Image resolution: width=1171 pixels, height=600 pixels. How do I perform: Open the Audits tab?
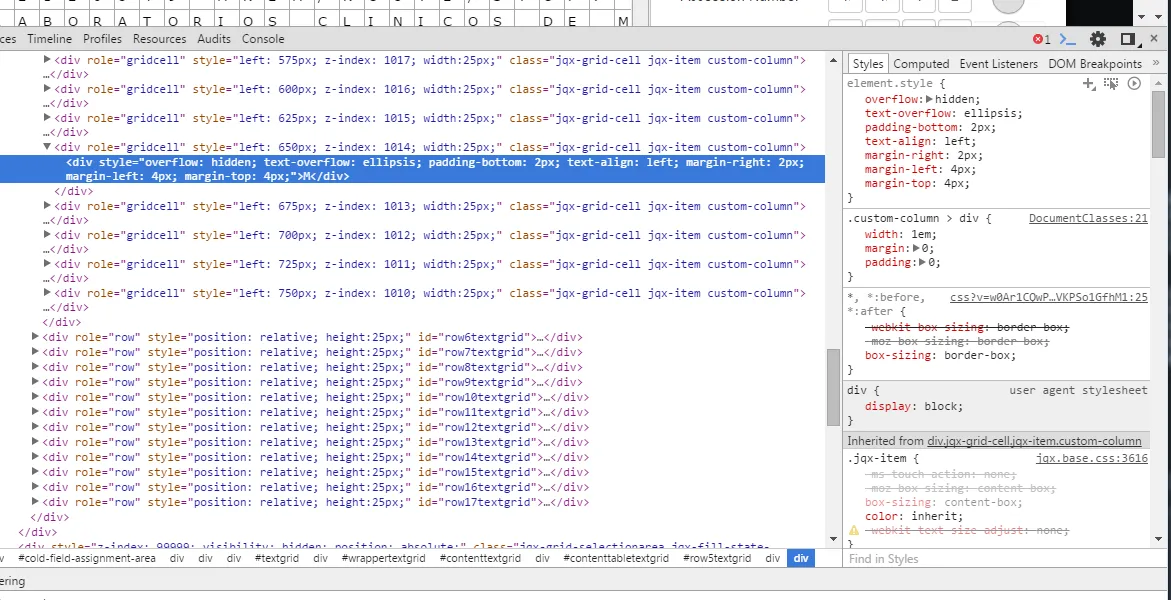pos(214,39)
